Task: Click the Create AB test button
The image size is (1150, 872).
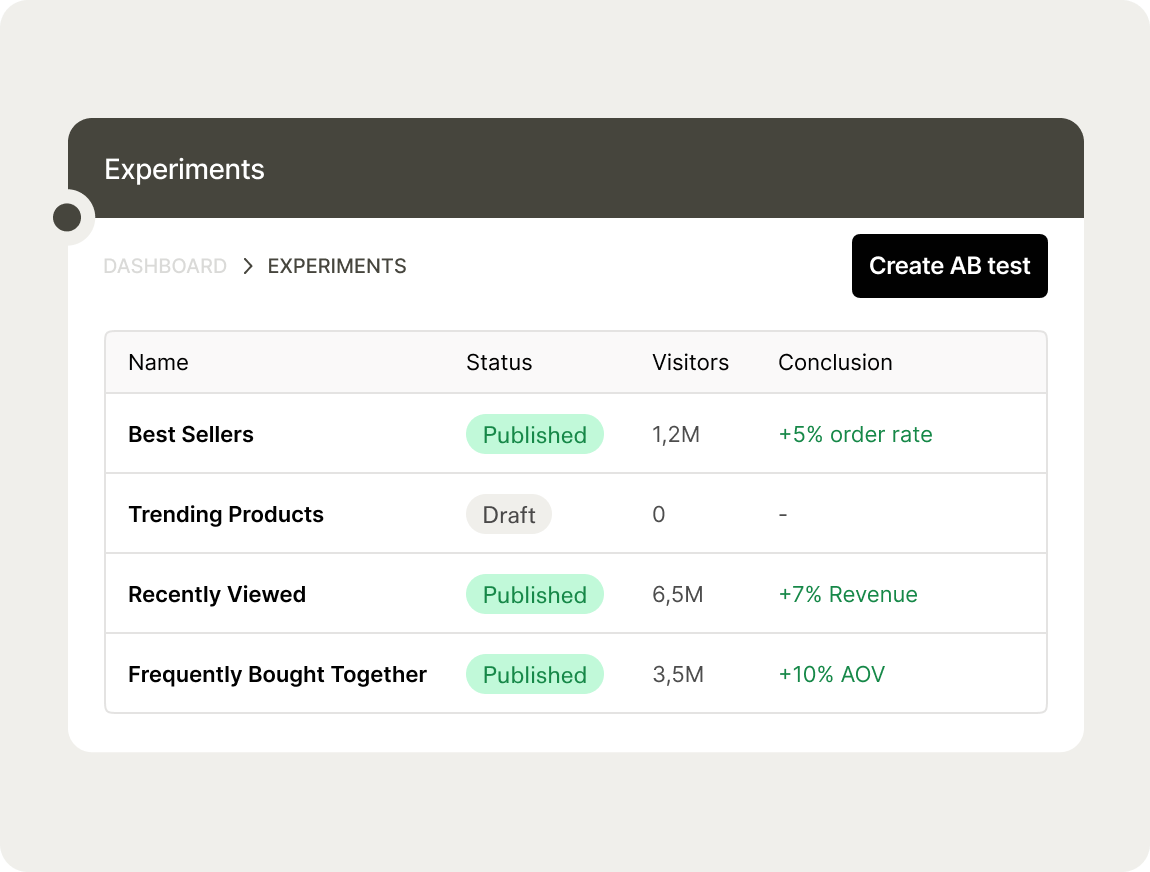Action: click(949, 266)
